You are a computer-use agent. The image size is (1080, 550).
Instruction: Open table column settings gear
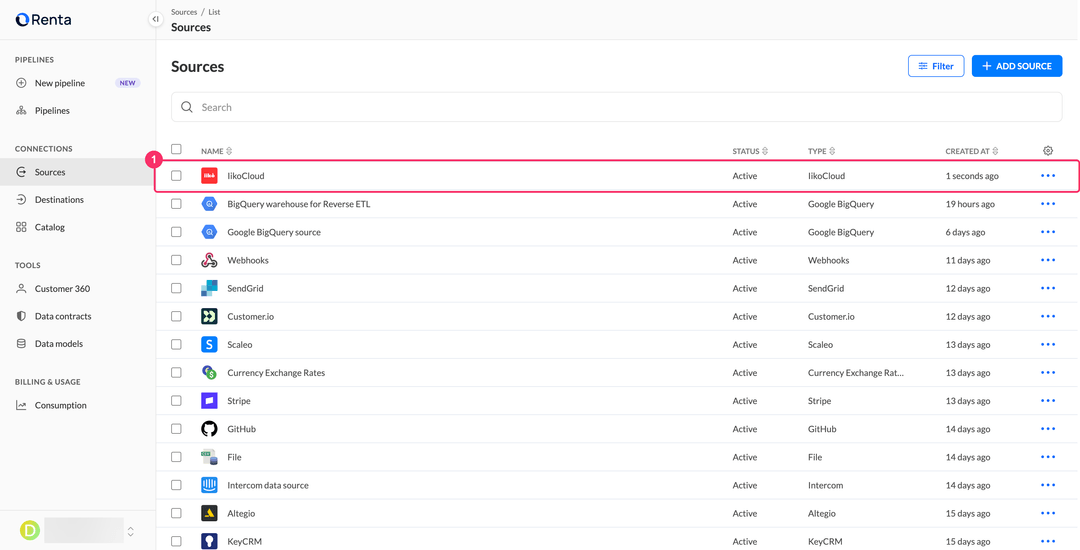(x=1048, y=151)
